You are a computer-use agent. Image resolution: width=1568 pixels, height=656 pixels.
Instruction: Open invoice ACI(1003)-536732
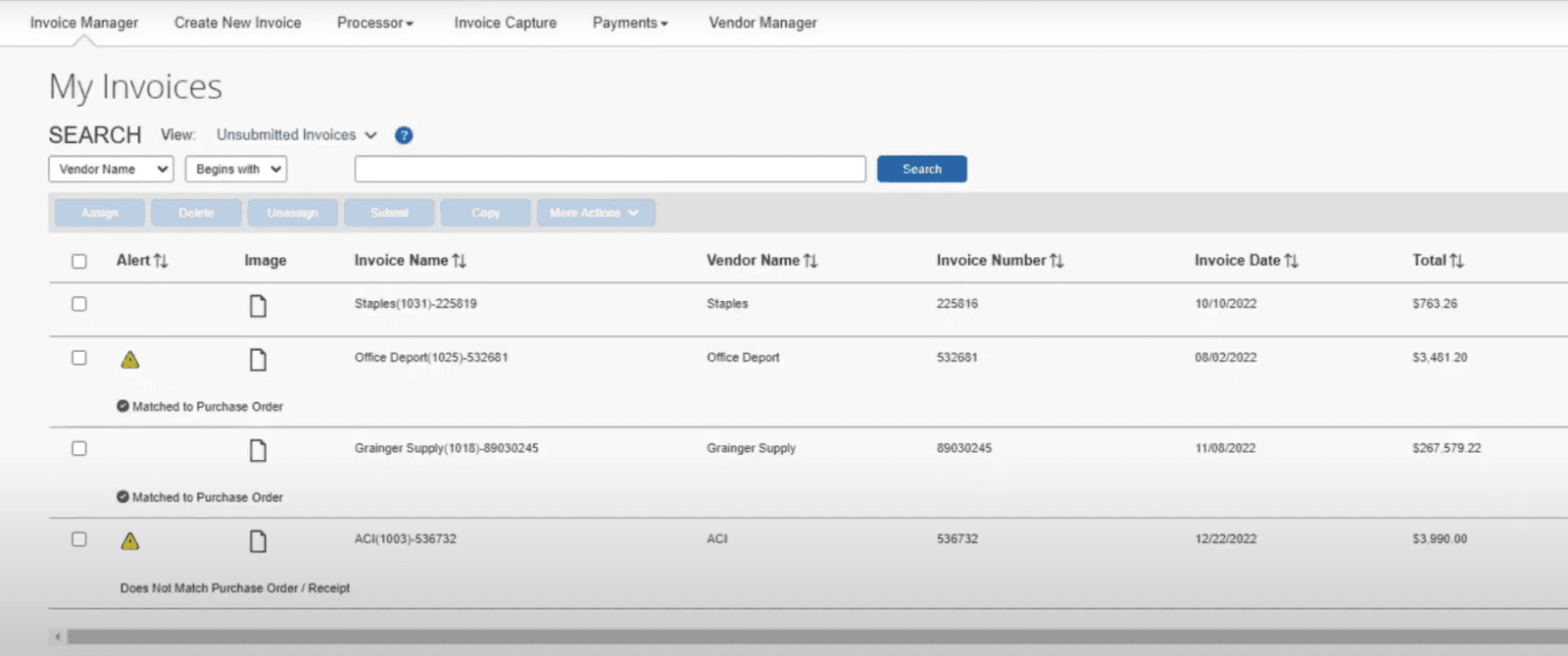click(x=406, y=539)
